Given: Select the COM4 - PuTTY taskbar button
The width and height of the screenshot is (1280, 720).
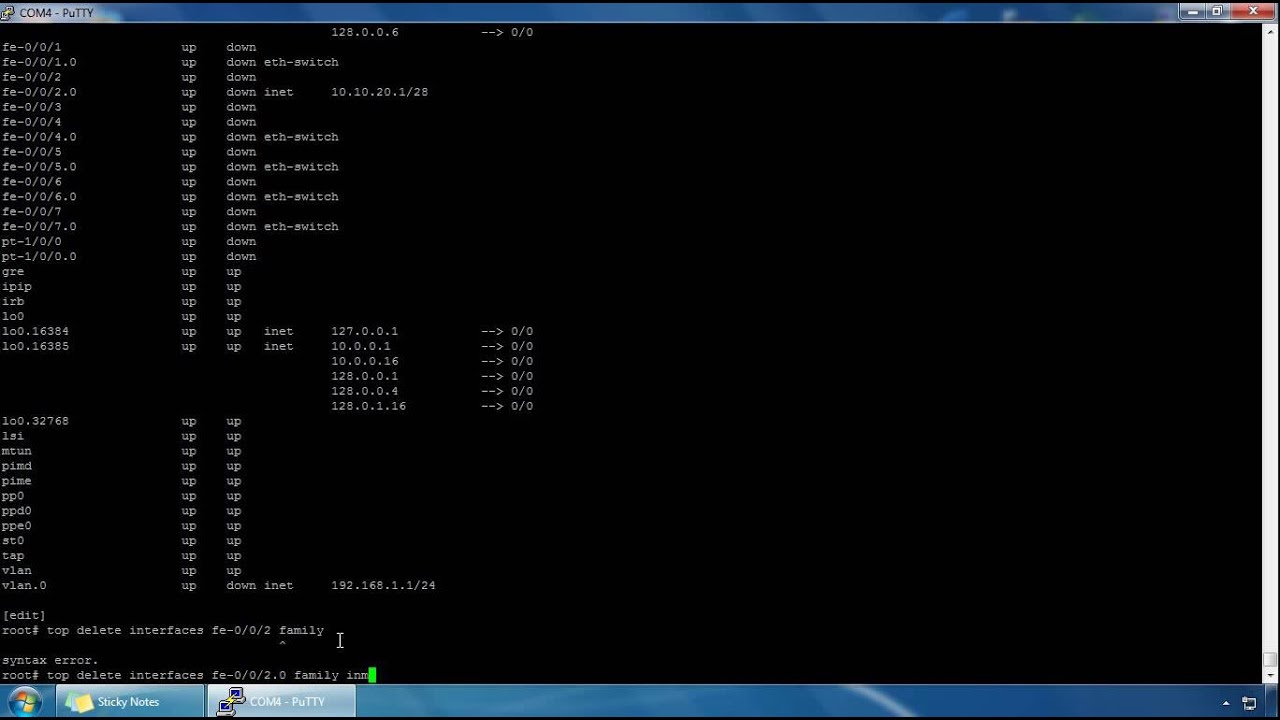Looking at the screenshot, I should click(x=281, y=702).
